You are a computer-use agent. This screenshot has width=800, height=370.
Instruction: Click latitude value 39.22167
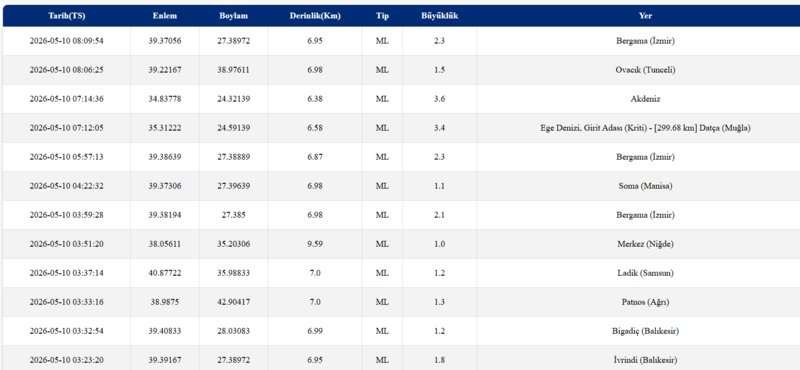(165, 70)
